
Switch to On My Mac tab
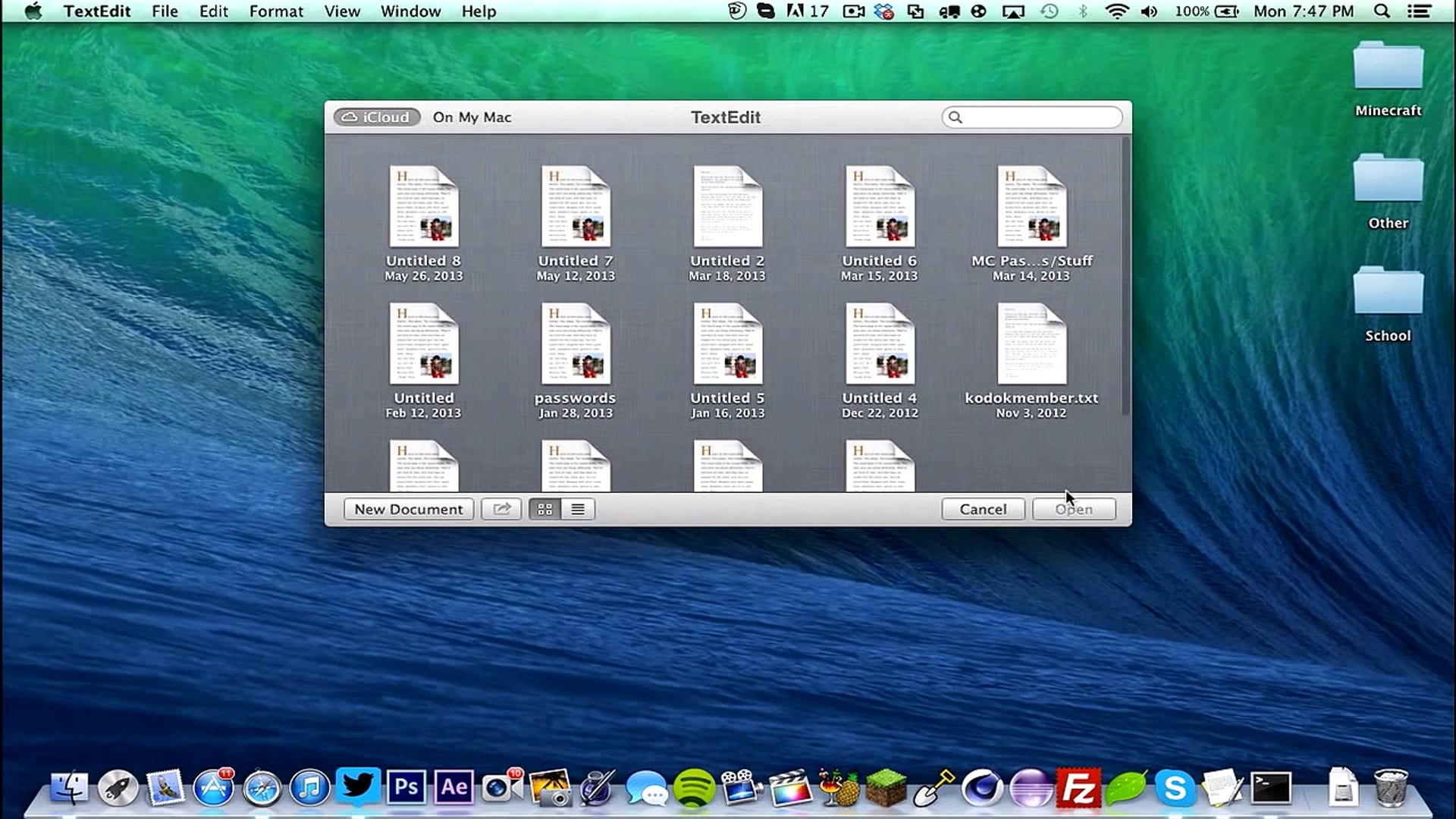click(x=472, y=118)
